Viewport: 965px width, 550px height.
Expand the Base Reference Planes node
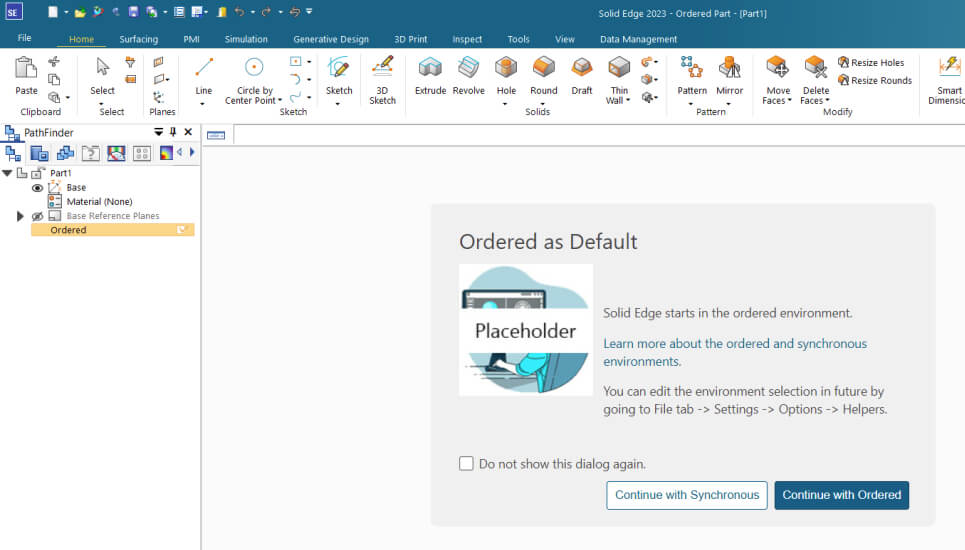pyautogui.click(x=20, y=216)
